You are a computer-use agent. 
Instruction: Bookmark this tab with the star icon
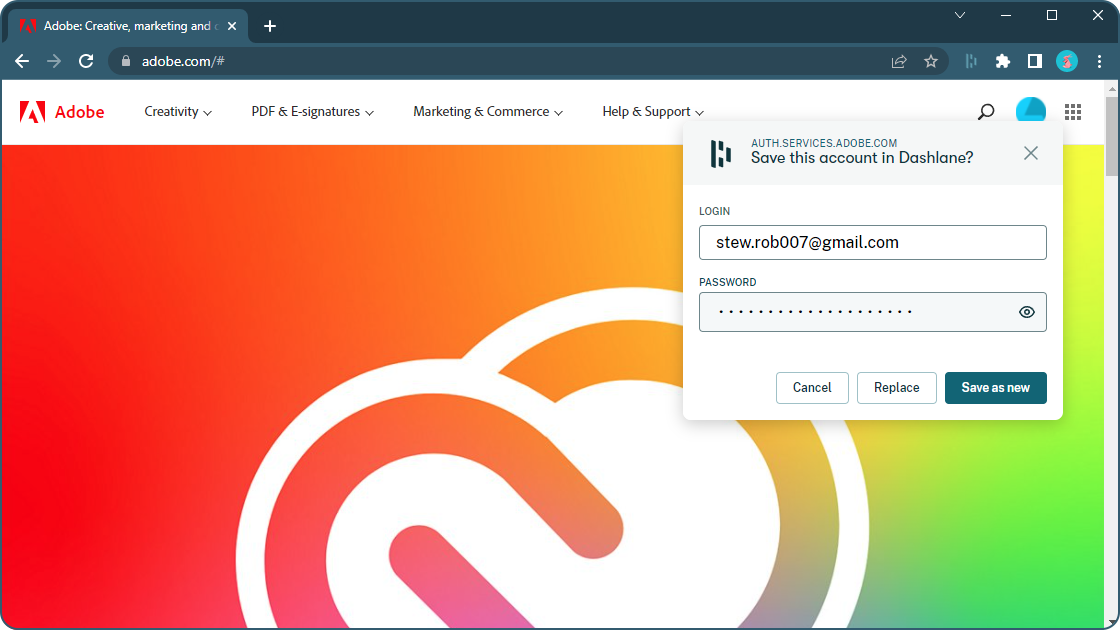point(931,61)
